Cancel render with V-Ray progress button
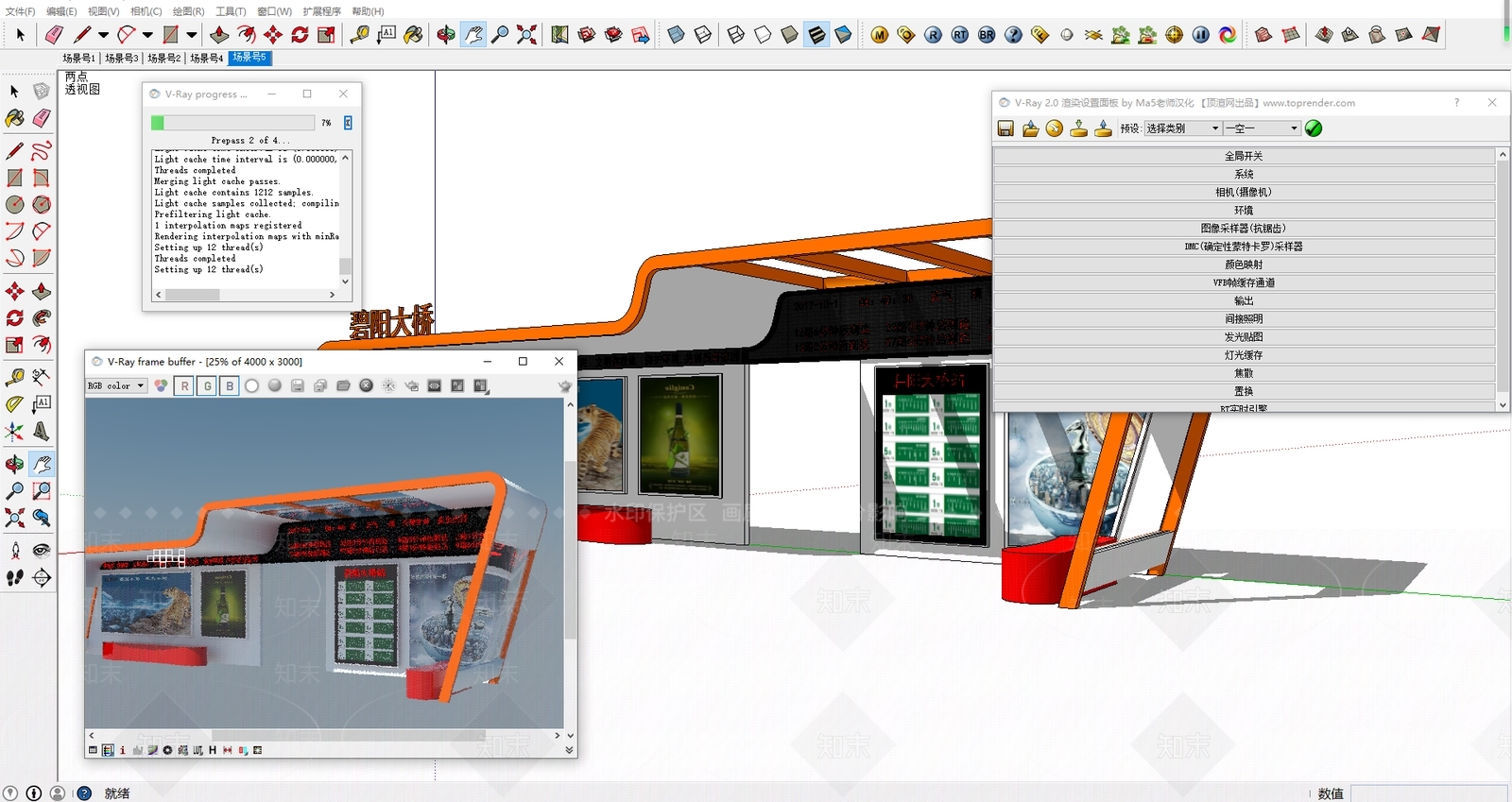The height and width of the screenshot is (802, 1512). point(348,123)
